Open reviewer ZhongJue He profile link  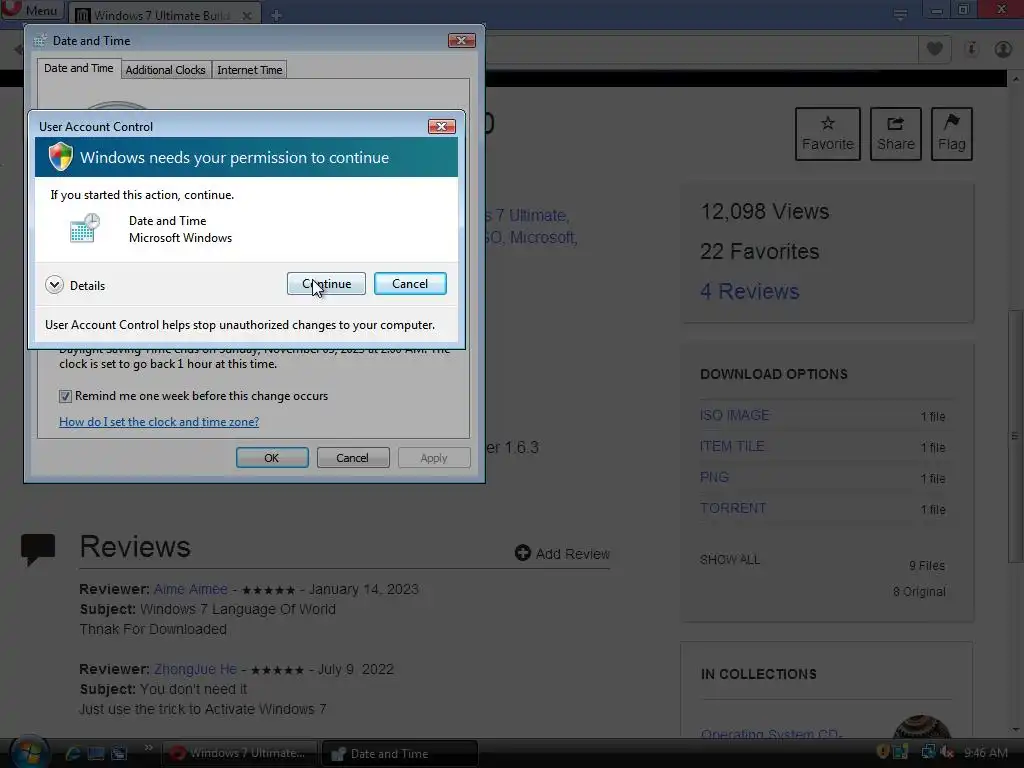pos(195,669)
